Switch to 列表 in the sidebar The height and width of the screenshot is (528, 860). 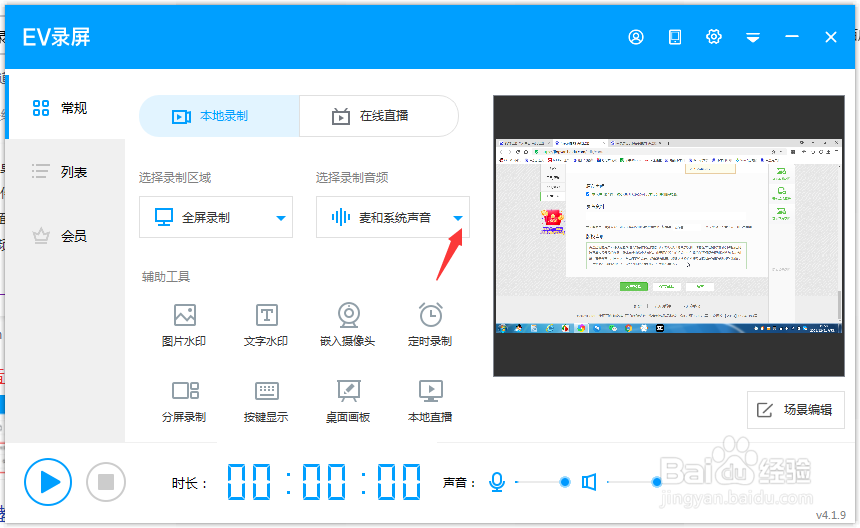click(x=65, y=172)
